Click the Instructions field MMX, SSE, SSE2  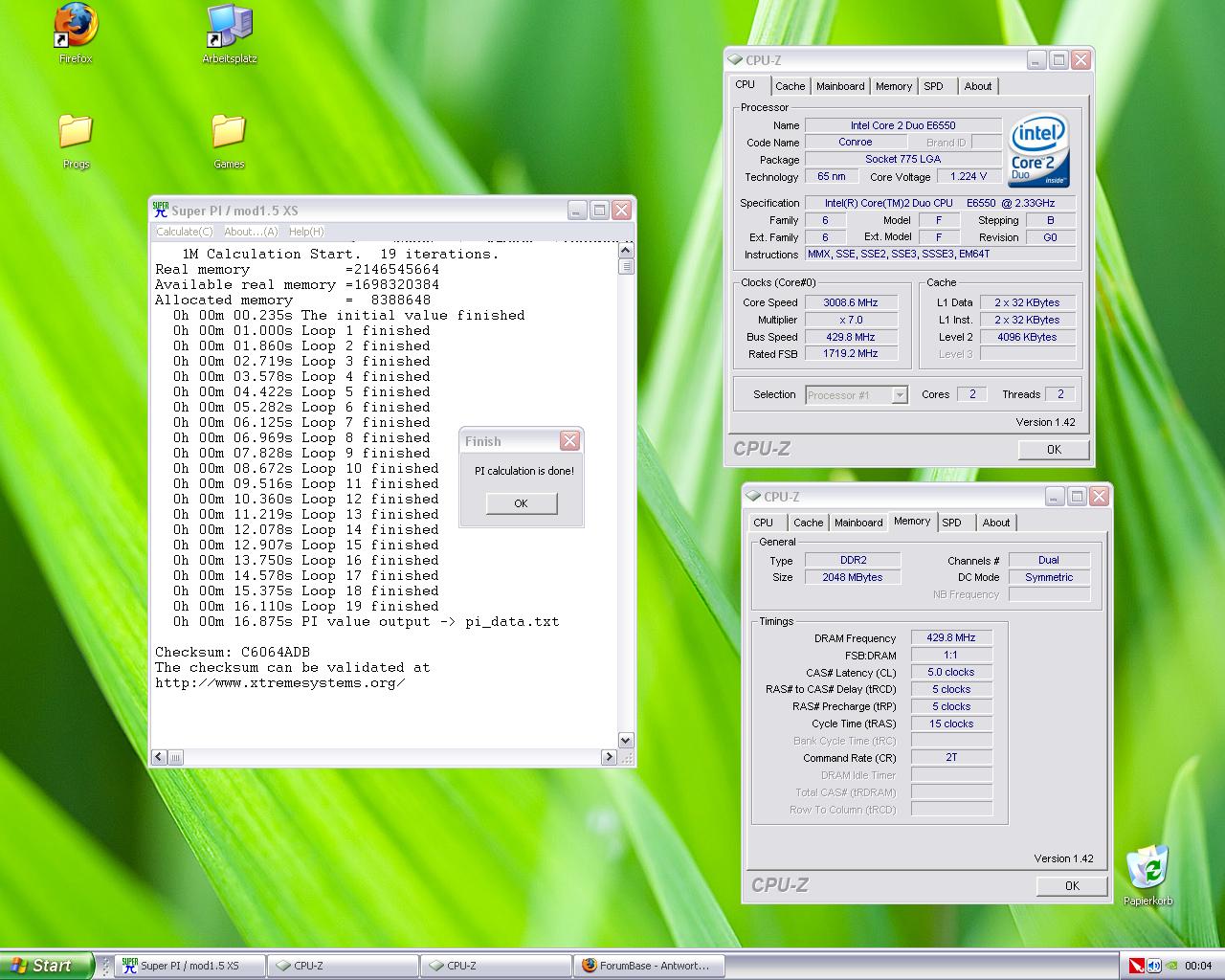tap(941, 255)
